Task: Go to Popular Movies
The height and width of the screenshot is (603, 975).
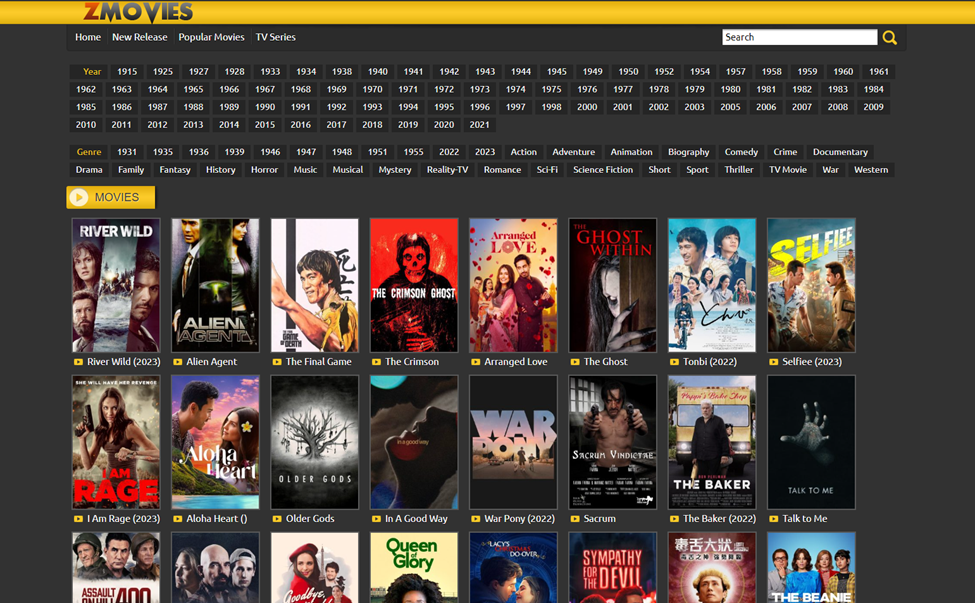Action: 211,37
